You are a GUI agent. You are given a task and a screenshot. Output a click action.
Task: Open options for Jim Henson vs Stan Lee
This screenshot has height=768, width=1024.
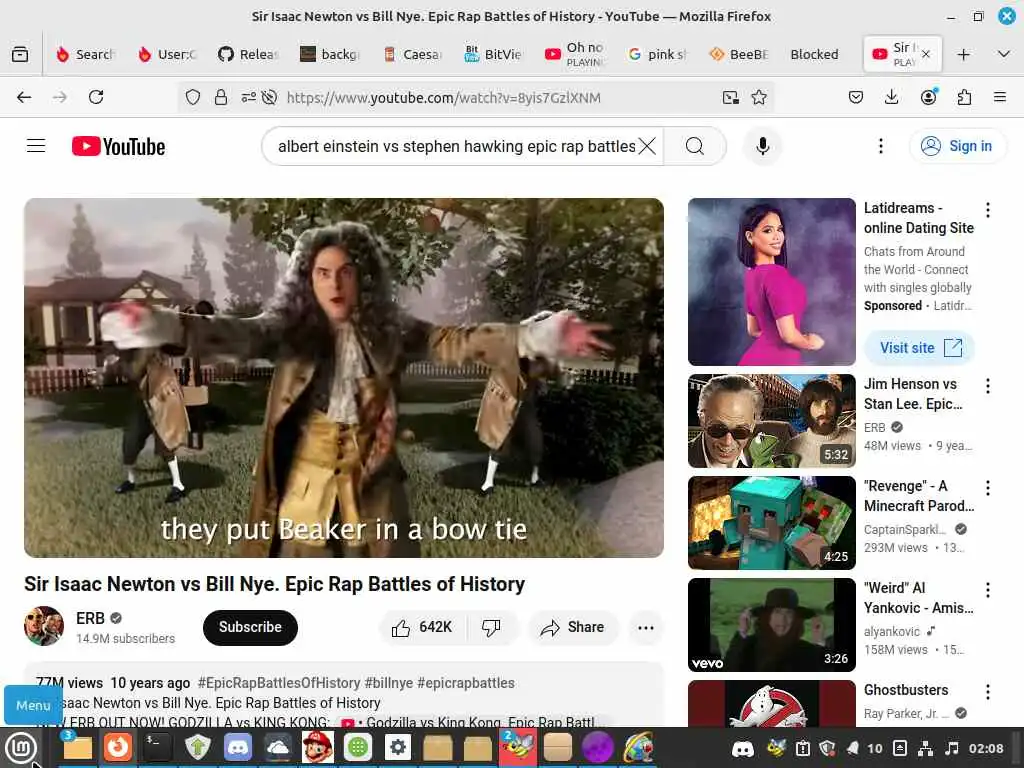pyautogui.click(x=987, y=386)
